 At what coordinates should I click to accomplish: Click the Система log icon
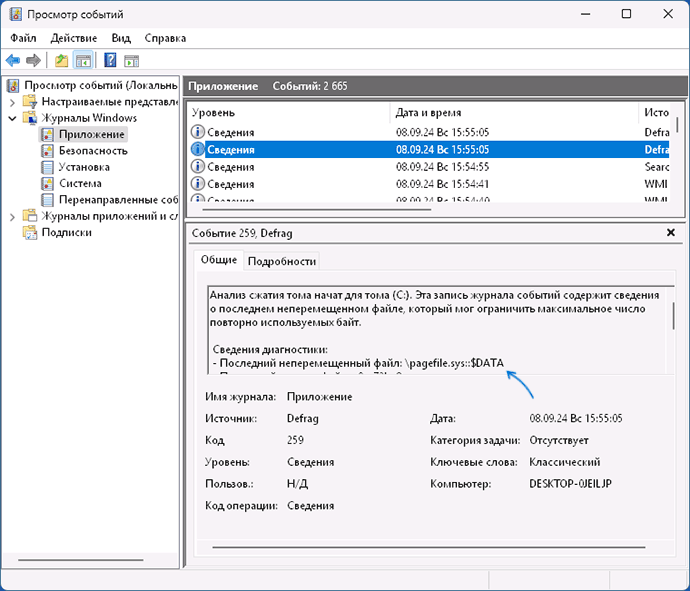point(47,184)
